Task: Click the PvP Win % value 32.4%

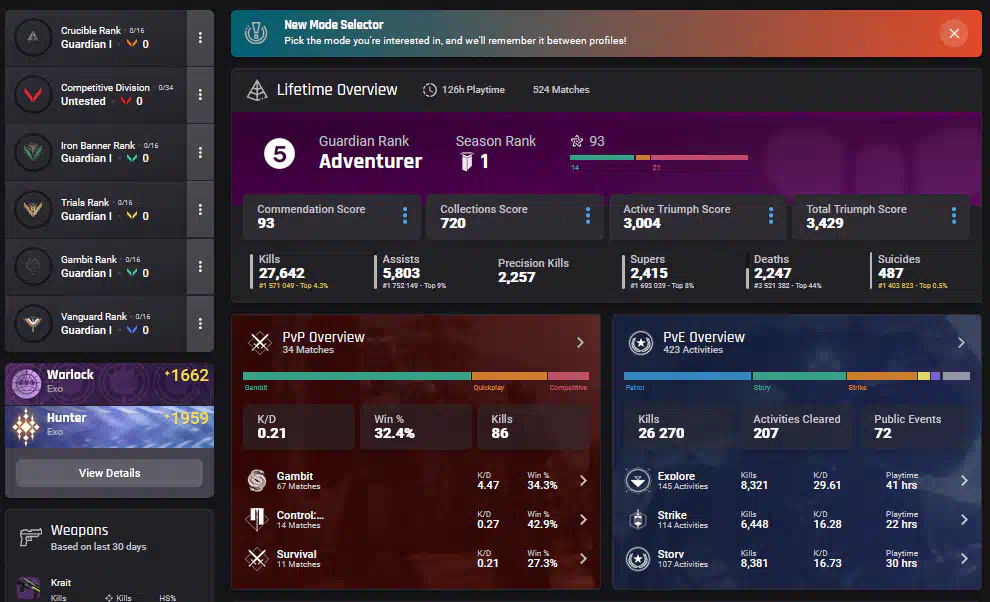Action: [x=394, y=433]
